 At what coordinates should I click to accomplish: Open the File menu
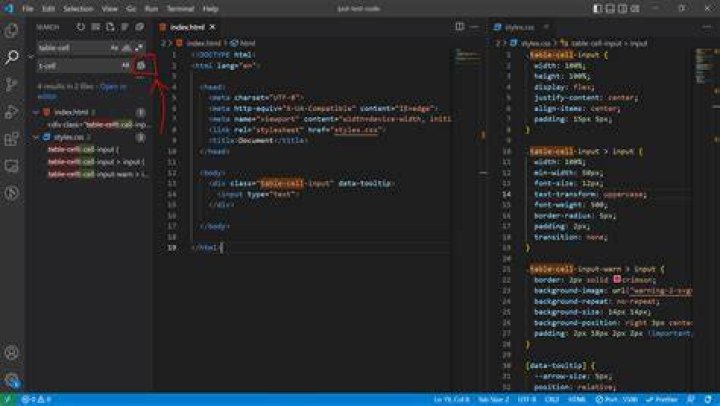[28, 8]
